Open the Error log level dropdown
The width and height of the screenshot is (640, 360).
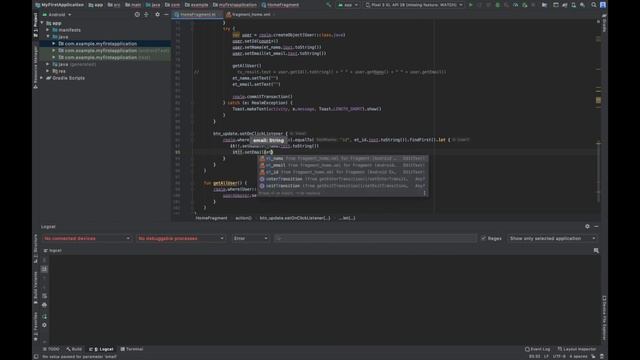click(x=250, y=238)
